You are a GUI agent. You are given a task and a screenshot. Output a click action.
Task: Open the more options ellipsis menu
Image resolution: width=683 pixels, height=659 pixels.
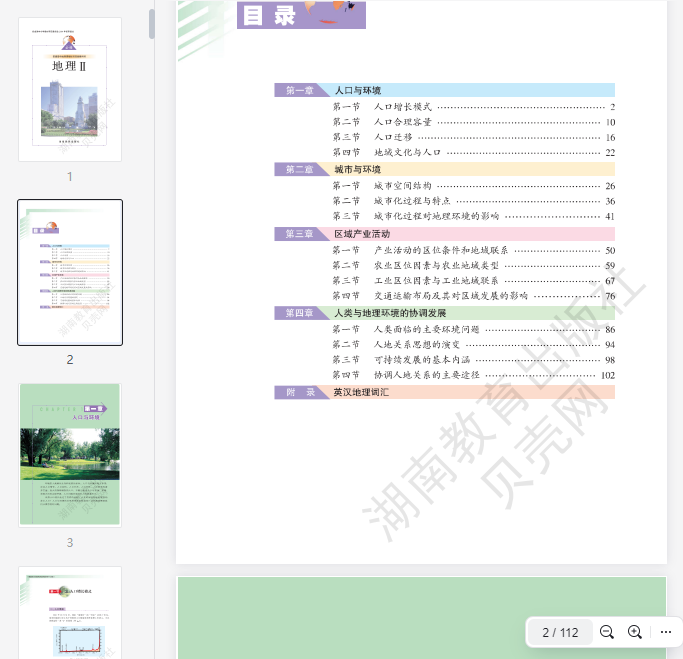(x=666, y=632)
